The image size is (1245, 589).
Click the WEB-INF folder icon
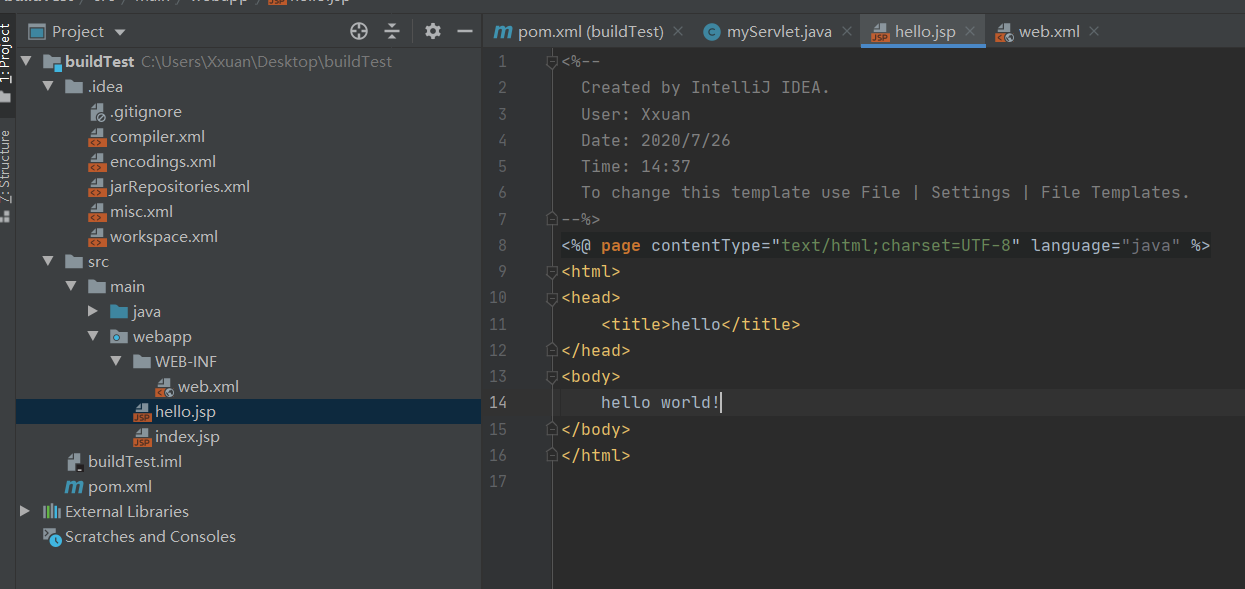pos(142,362)
